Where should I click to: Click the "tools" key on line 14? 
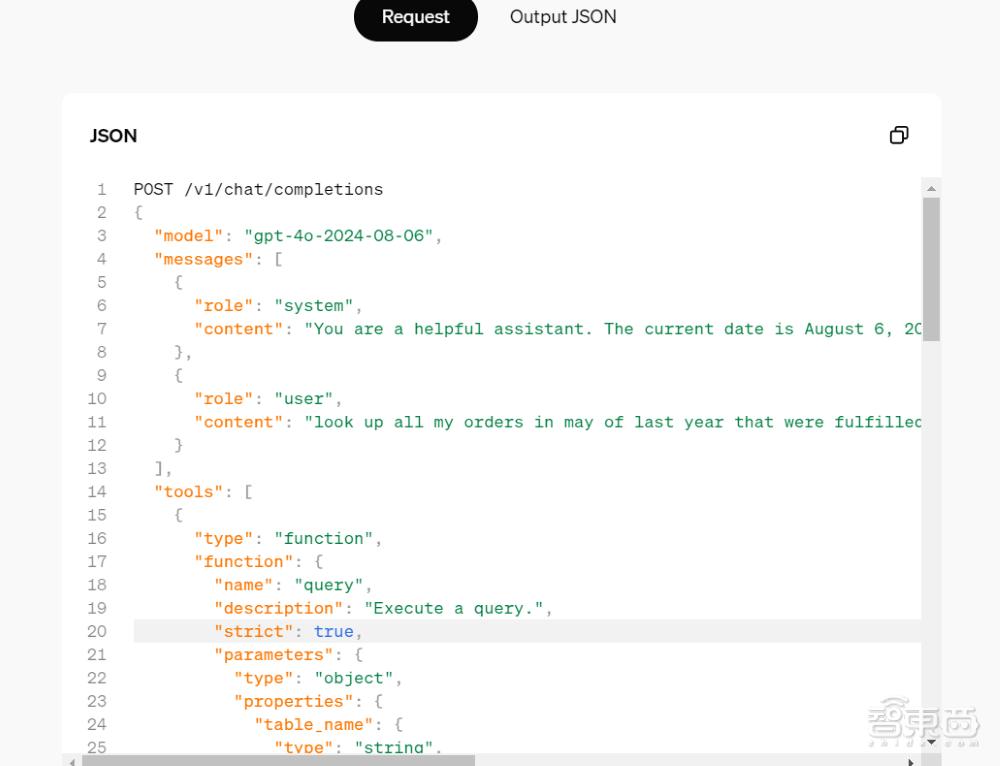click(188, 492)
